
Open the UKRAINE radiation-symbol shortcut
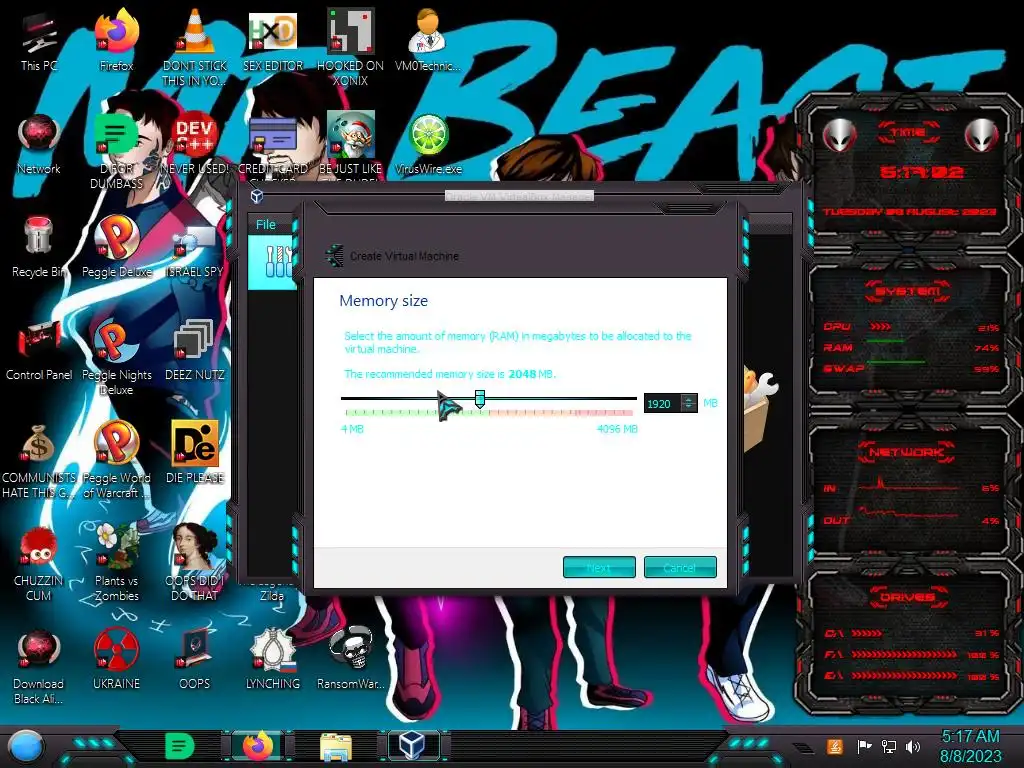pyautogui.click(x=117, y=660)
